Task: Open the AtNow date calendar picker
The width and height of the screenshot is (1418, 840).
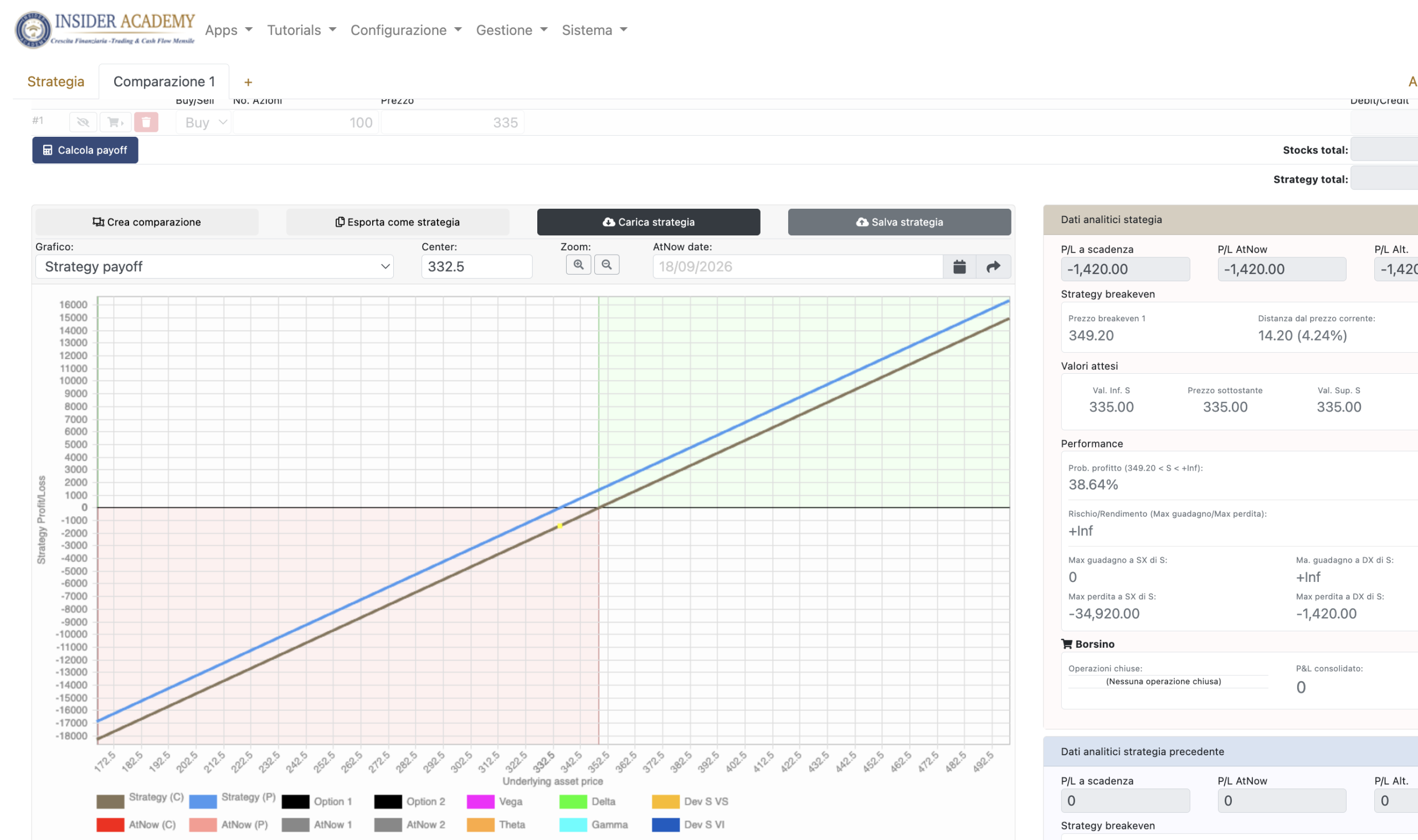Action: pos(959,266)
